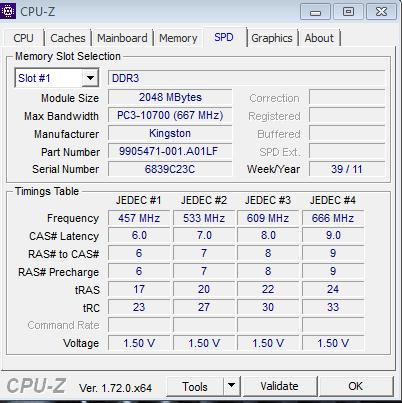Click the JEDEC #4 column header
The height and width of the screenshot is (403, 402).
pyautogui.click(x=333, y=200)
